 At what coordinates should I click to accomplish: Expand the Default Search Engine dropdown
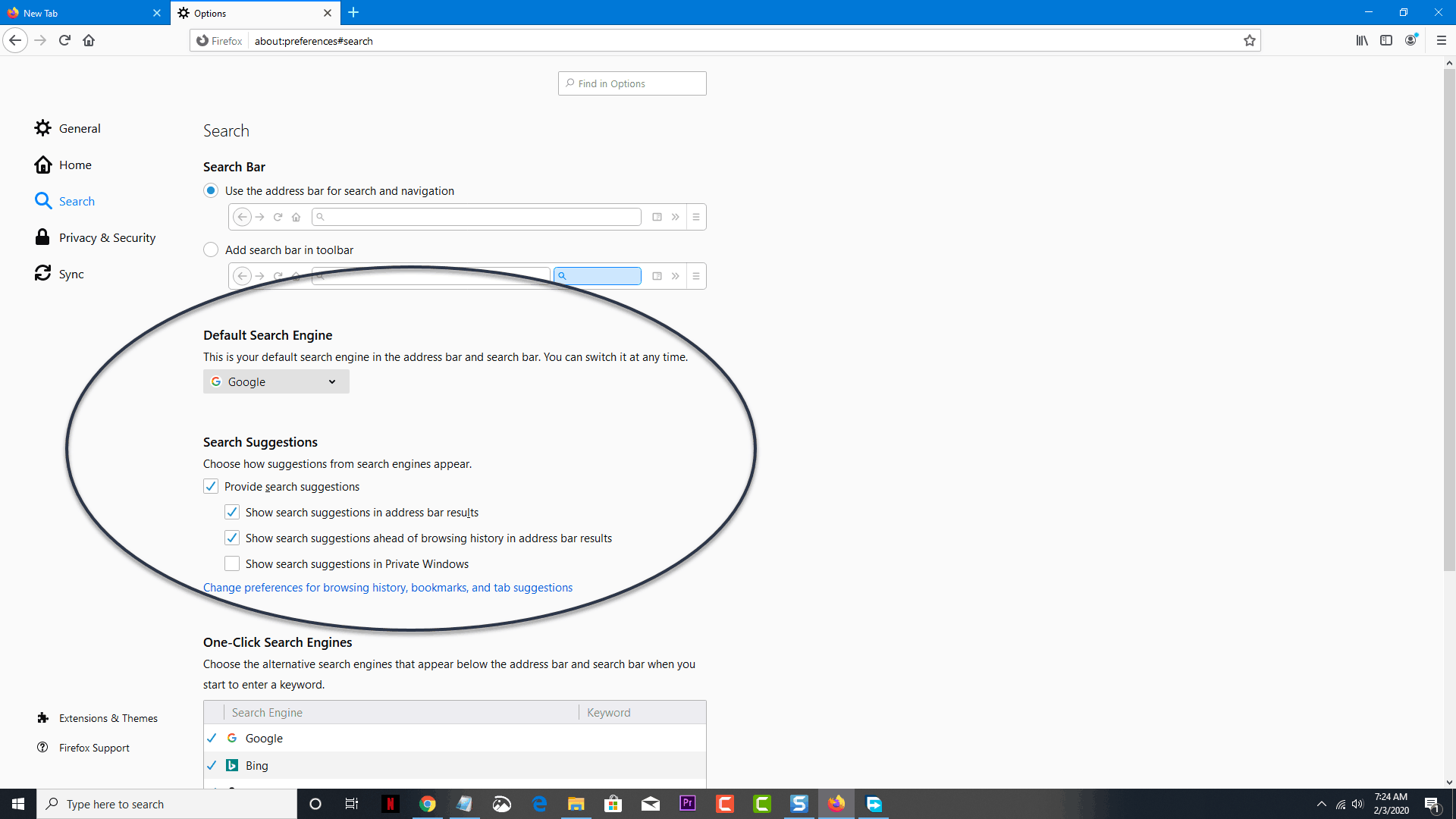tap(275, 381)
